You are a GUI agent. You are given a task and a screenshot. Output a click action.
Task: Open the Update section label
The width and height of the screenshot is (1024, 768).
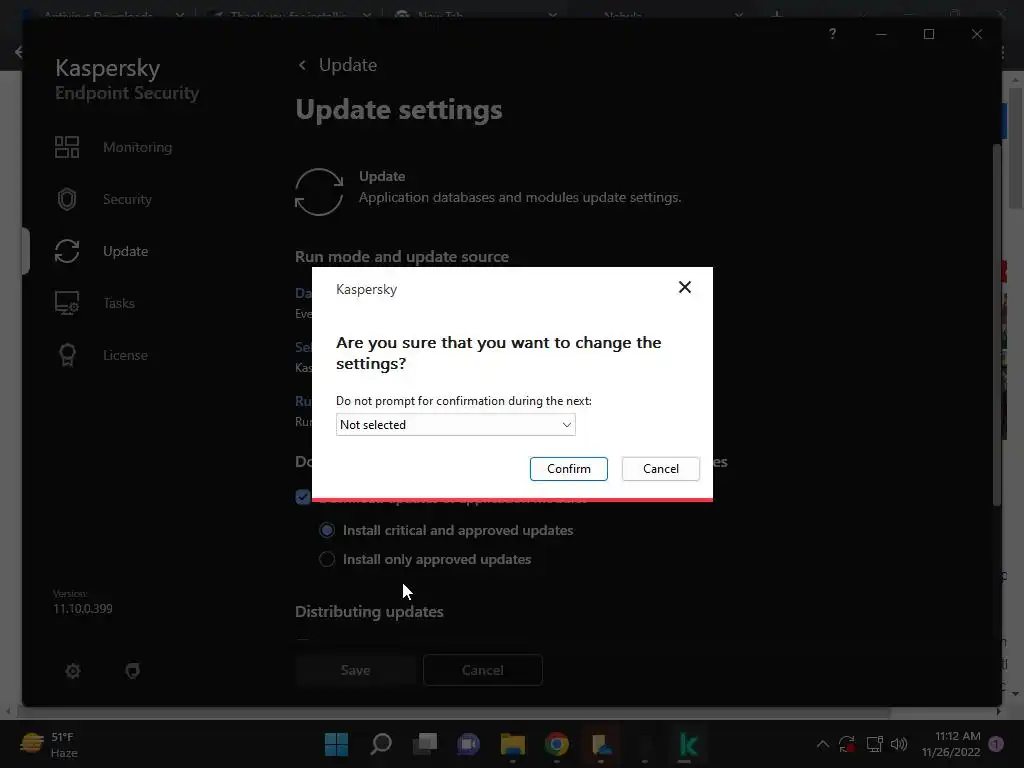pyautogui.click(x=125, y=251)
